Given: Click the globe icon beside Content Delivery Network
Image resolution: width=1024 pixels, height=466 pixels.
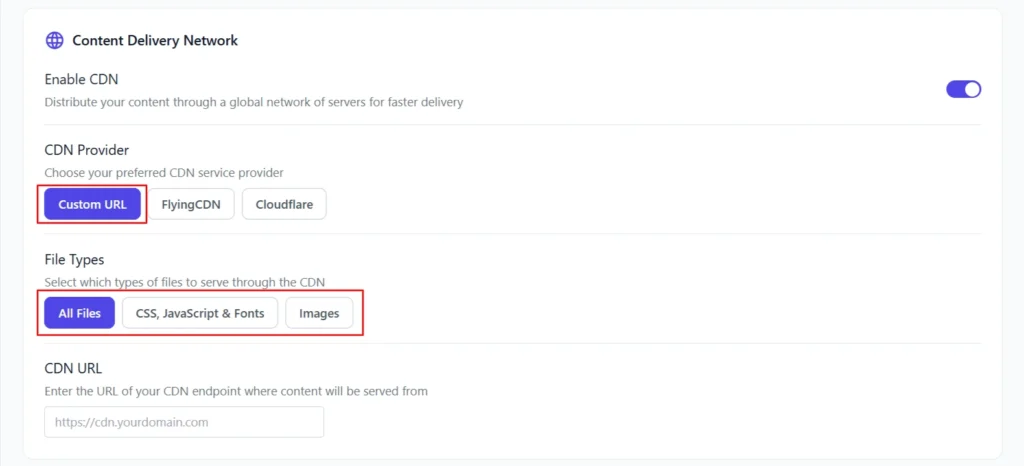Looking at the screenshot, I should click(55, 41).
